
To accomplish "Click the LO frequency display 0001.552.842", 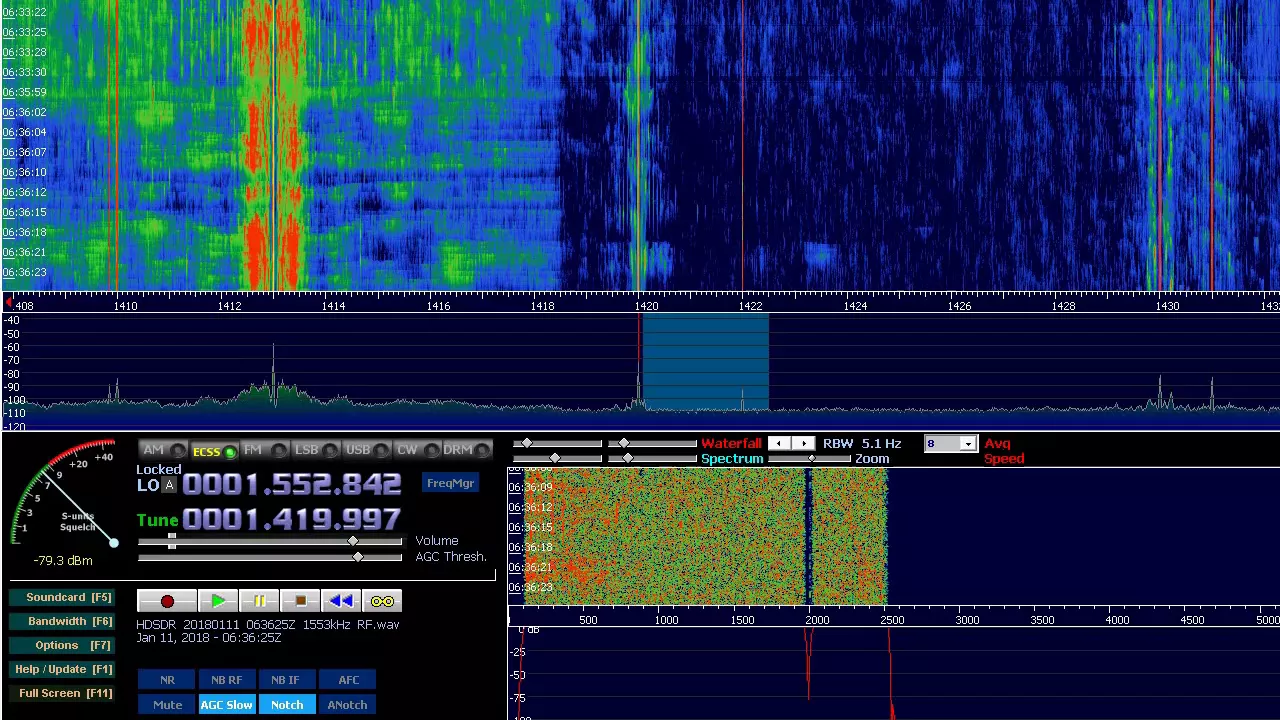I will pyautogui.click(x=292, y=485).
